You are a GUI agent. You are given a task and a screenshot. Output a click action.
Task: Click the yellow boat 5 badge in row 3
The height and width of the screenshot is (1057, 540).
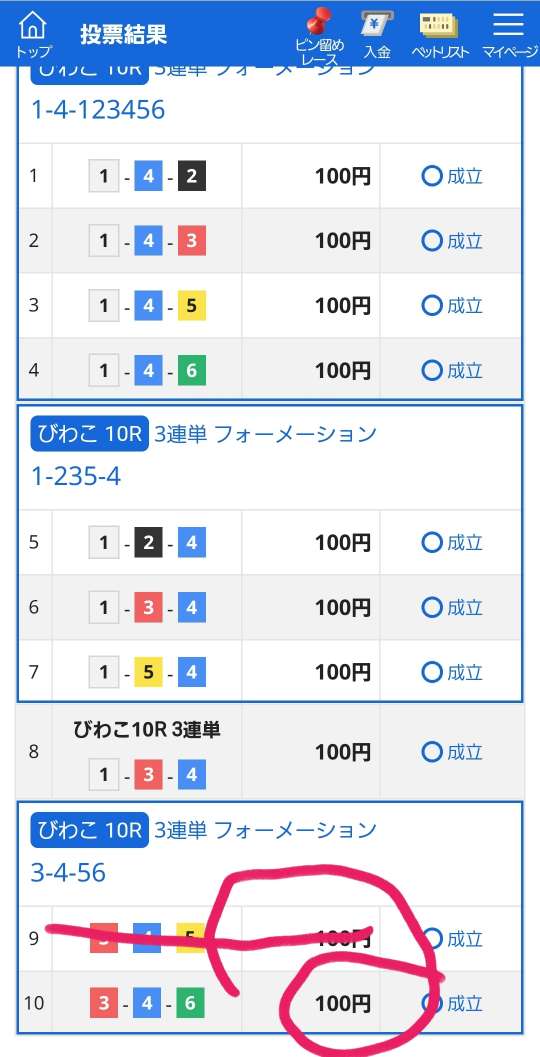pos(191,306)
